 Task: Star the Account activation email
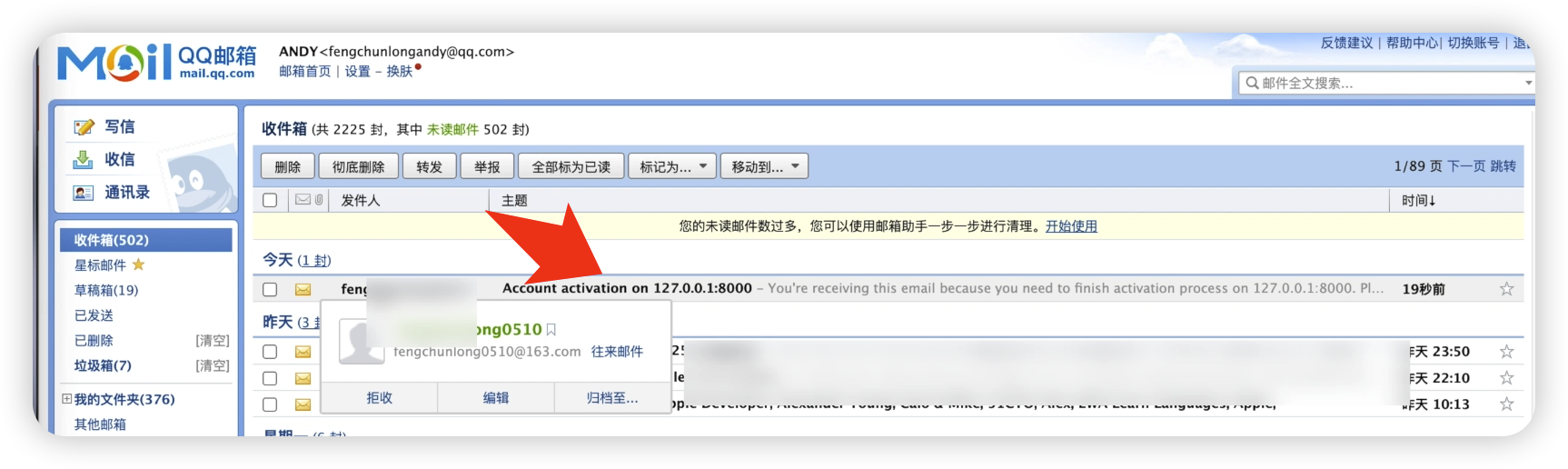click(1506, 289)
